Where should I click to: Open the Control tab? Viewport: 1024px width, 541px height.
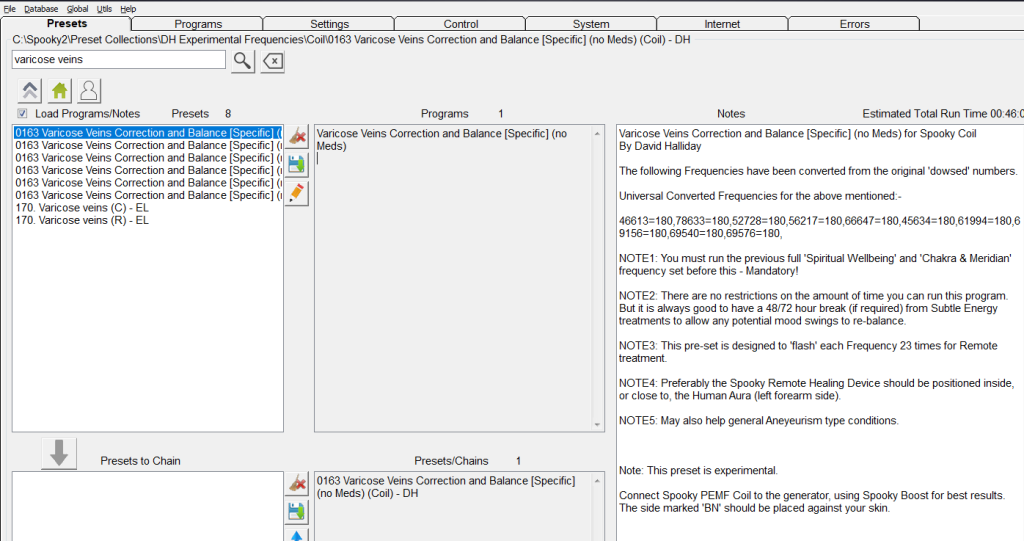[460, 24]
